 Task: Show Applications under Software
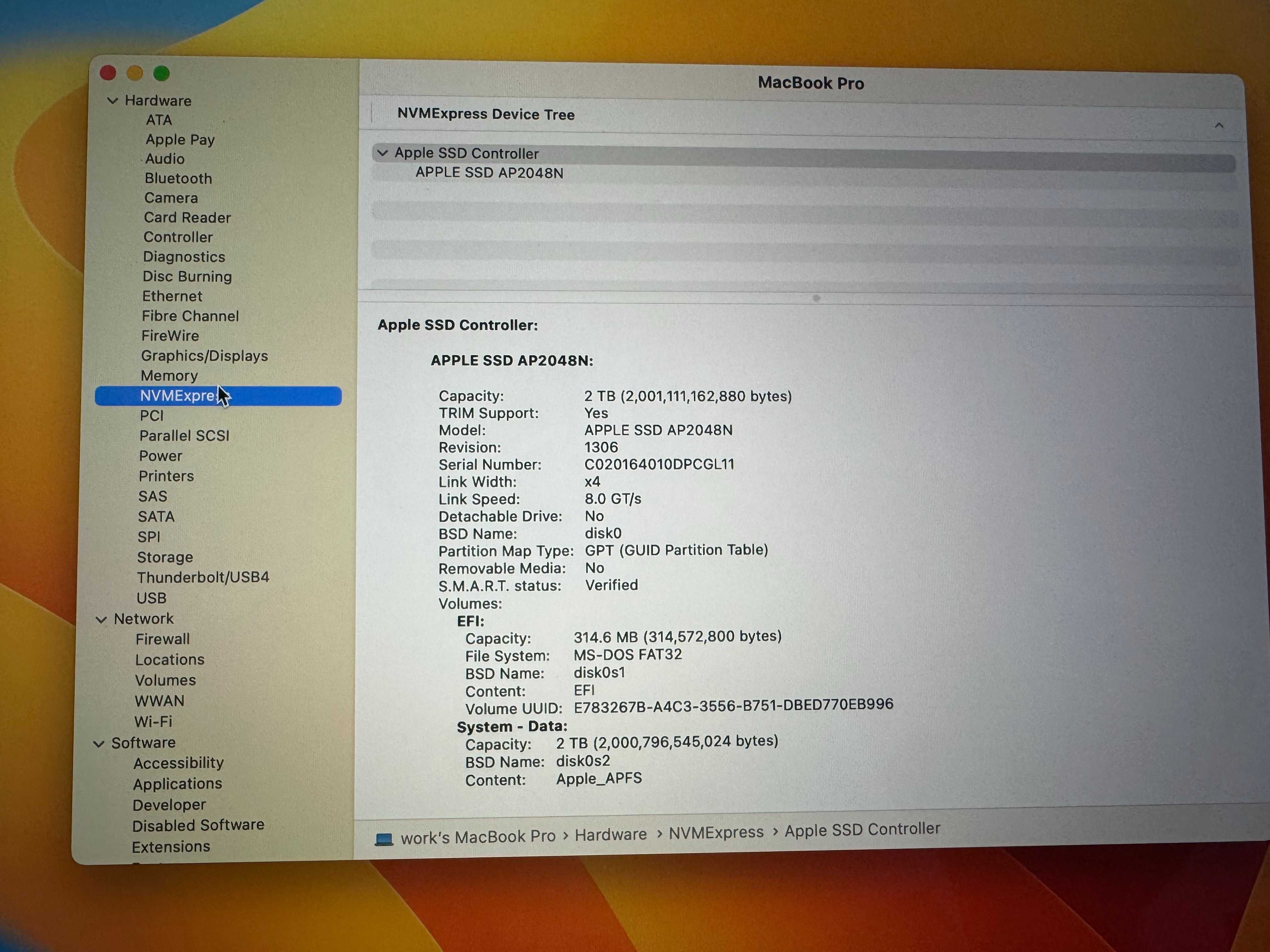[x=177, y=784]
